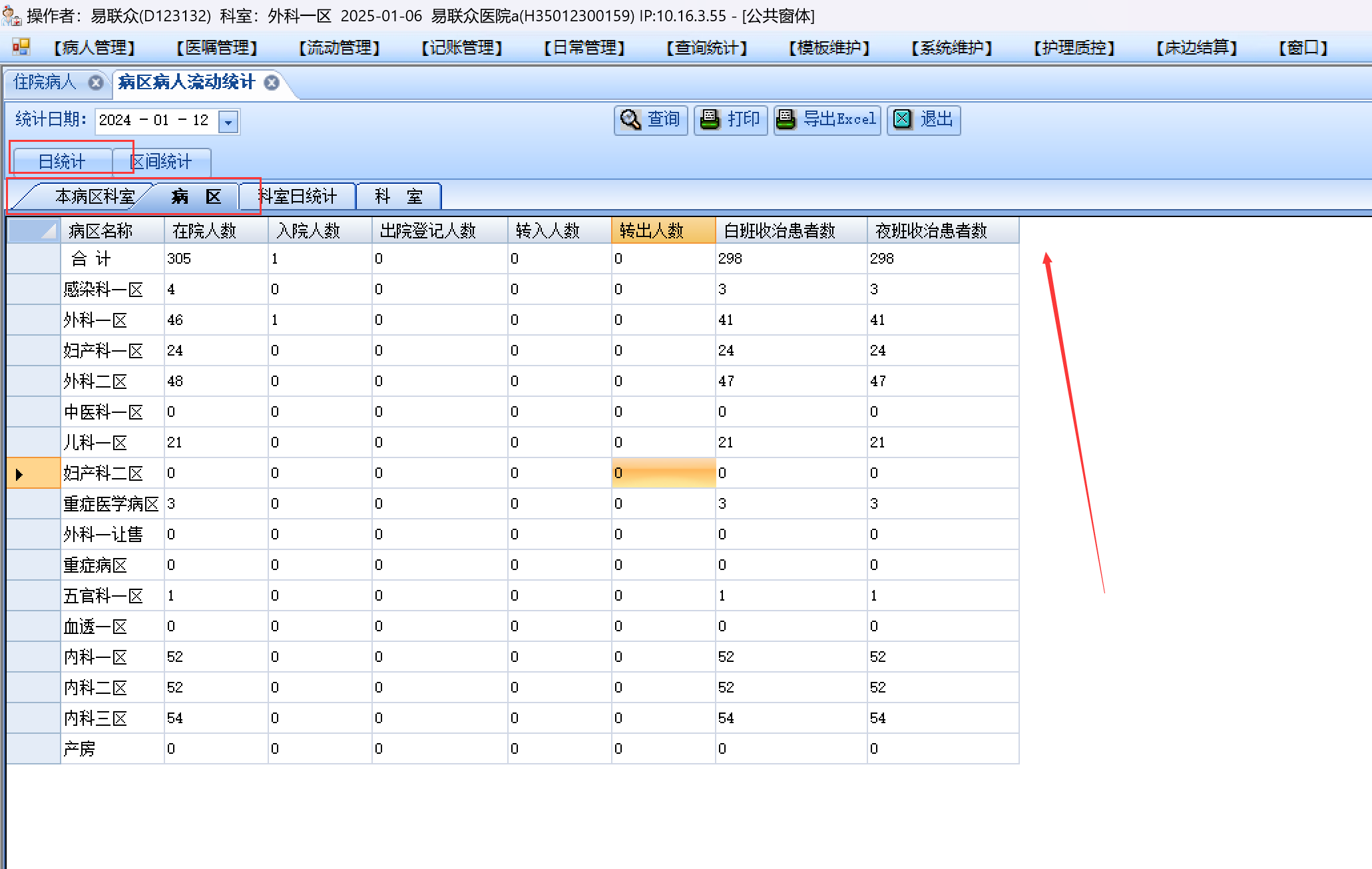Click the Exit (退出) icon
This screenshot has width=1372, height=869.
[x=902, y=120]
